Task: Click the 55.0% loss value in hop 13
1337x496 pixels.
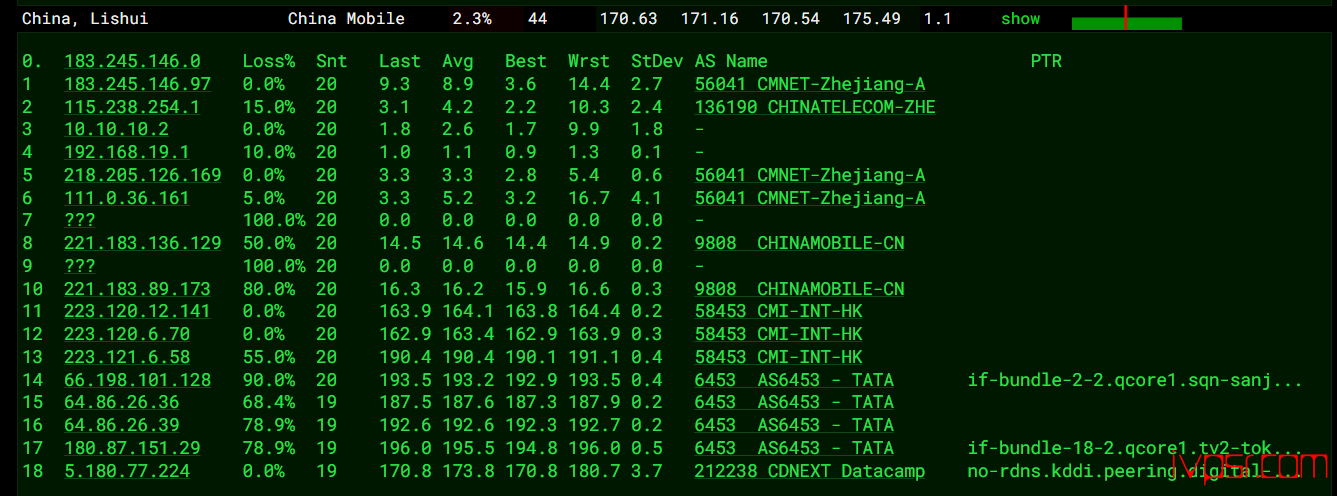Action: (269, 357)
